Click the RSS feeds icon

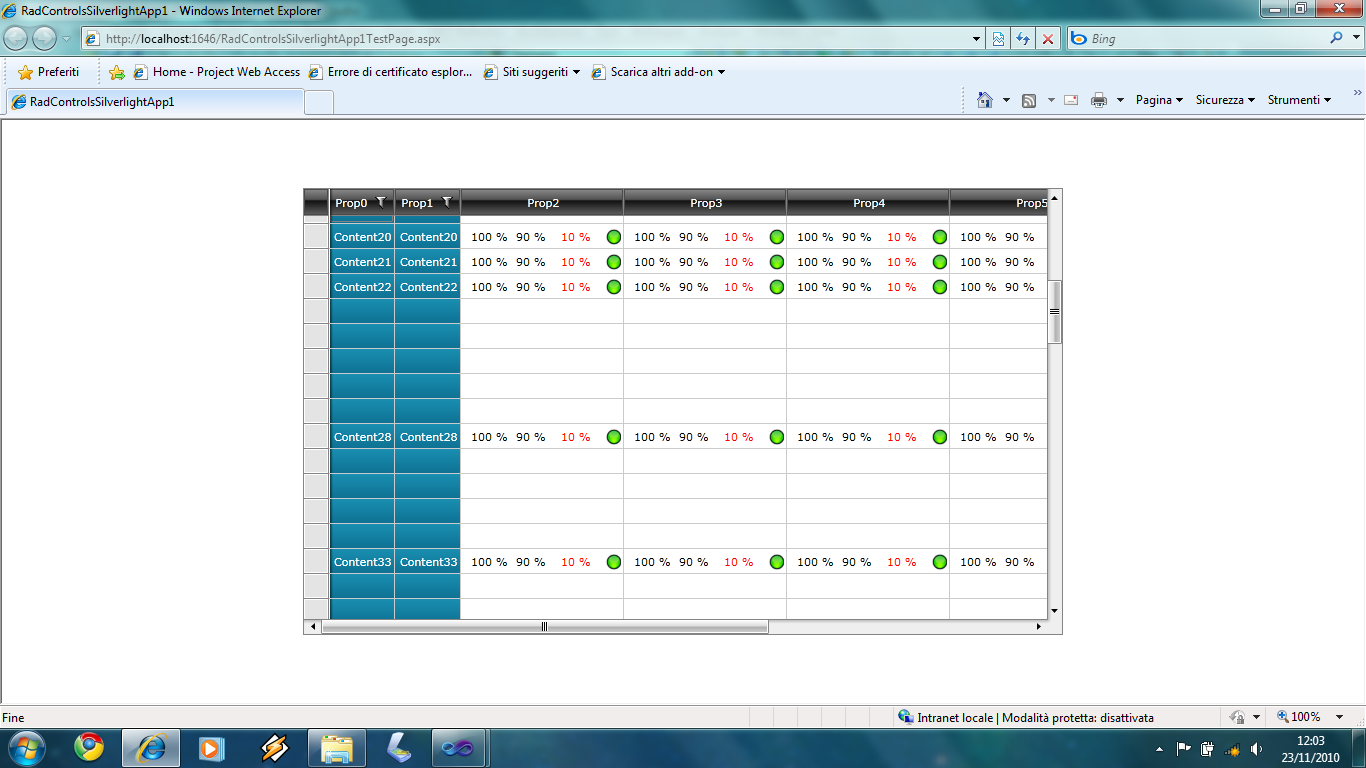pyautogui.click(x=1029, y=100)
